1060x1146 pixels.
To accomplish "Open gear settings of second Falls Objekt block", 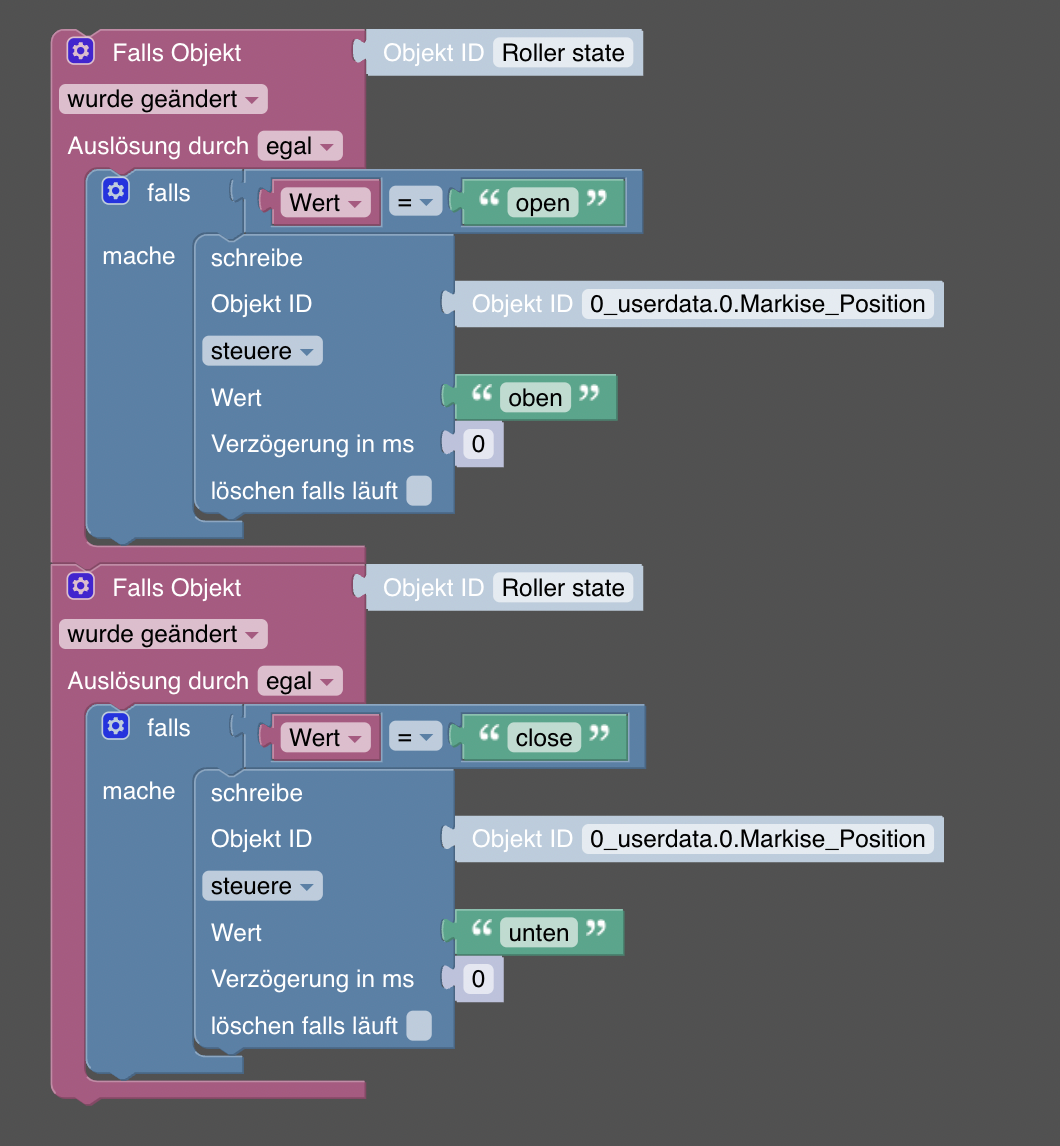I will 80,586.
